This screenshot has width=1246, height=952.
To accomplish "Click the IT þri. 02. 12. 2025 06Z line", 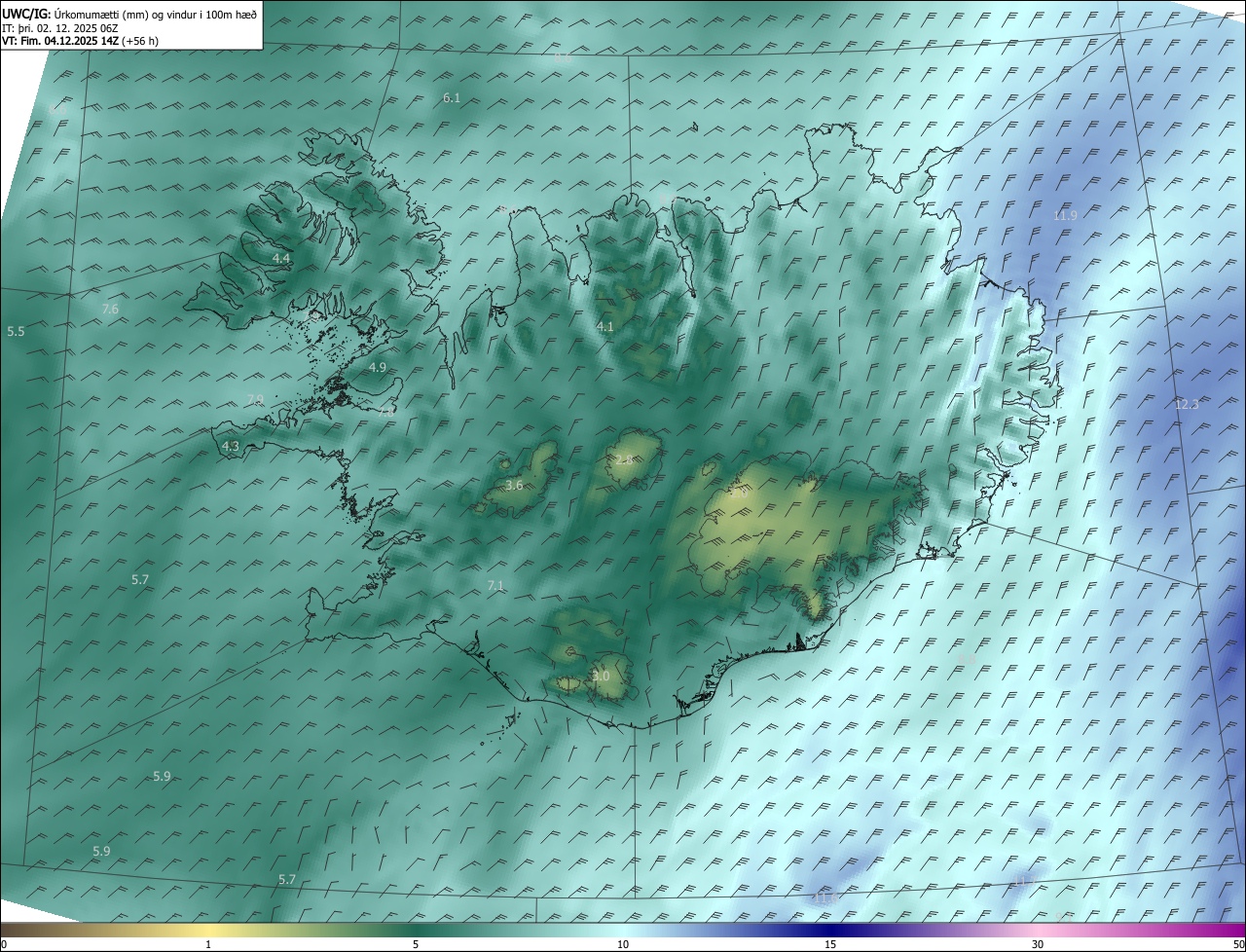I will coord(60,28).
